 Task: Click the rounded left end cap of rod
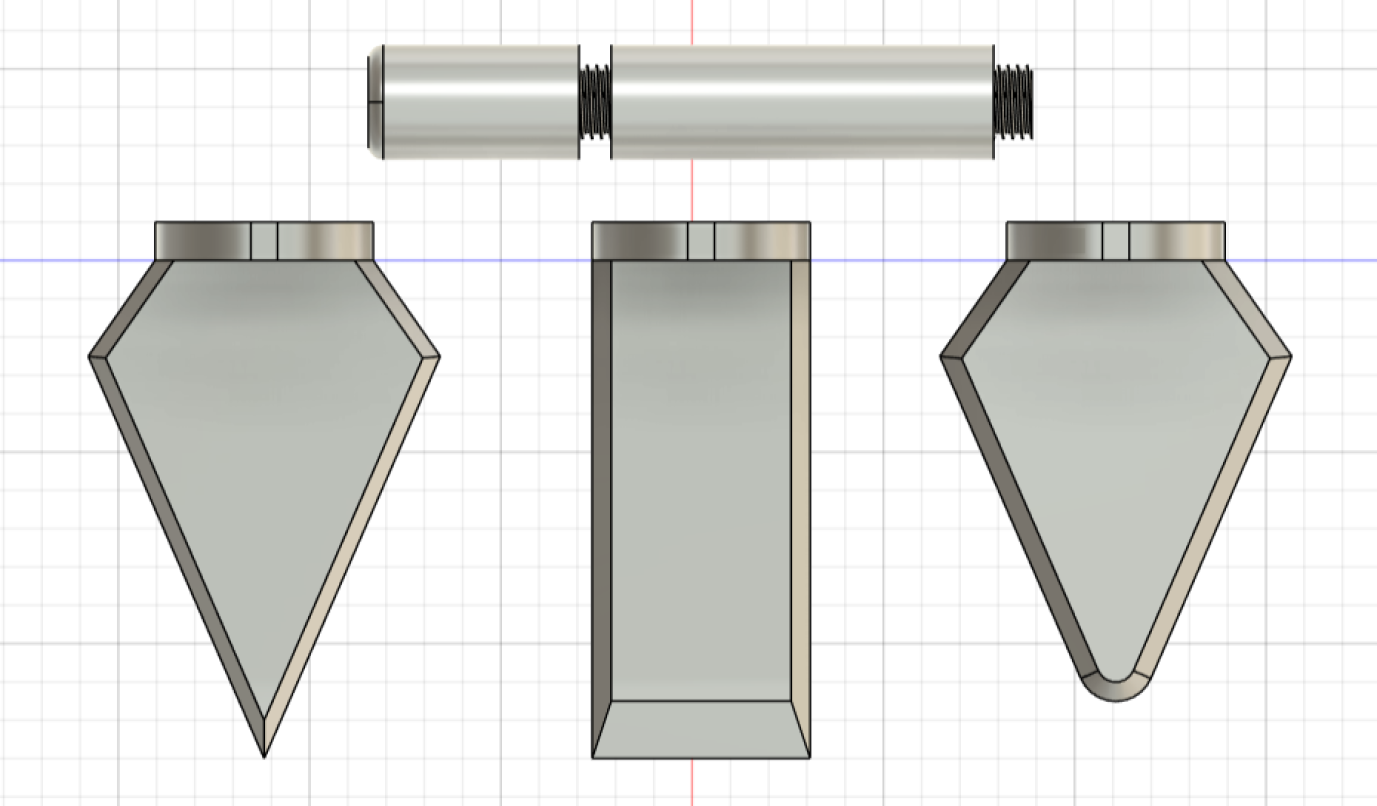point(375,102)
